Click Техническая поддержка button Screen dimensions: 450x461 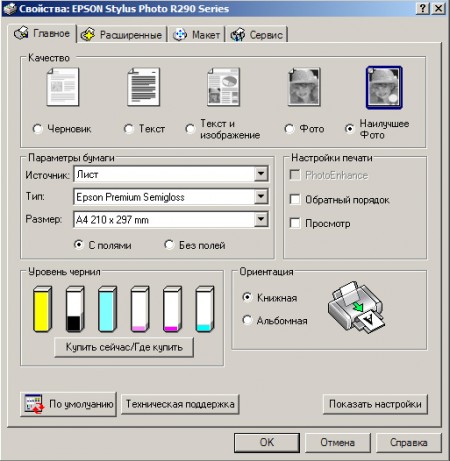[180, 404]
